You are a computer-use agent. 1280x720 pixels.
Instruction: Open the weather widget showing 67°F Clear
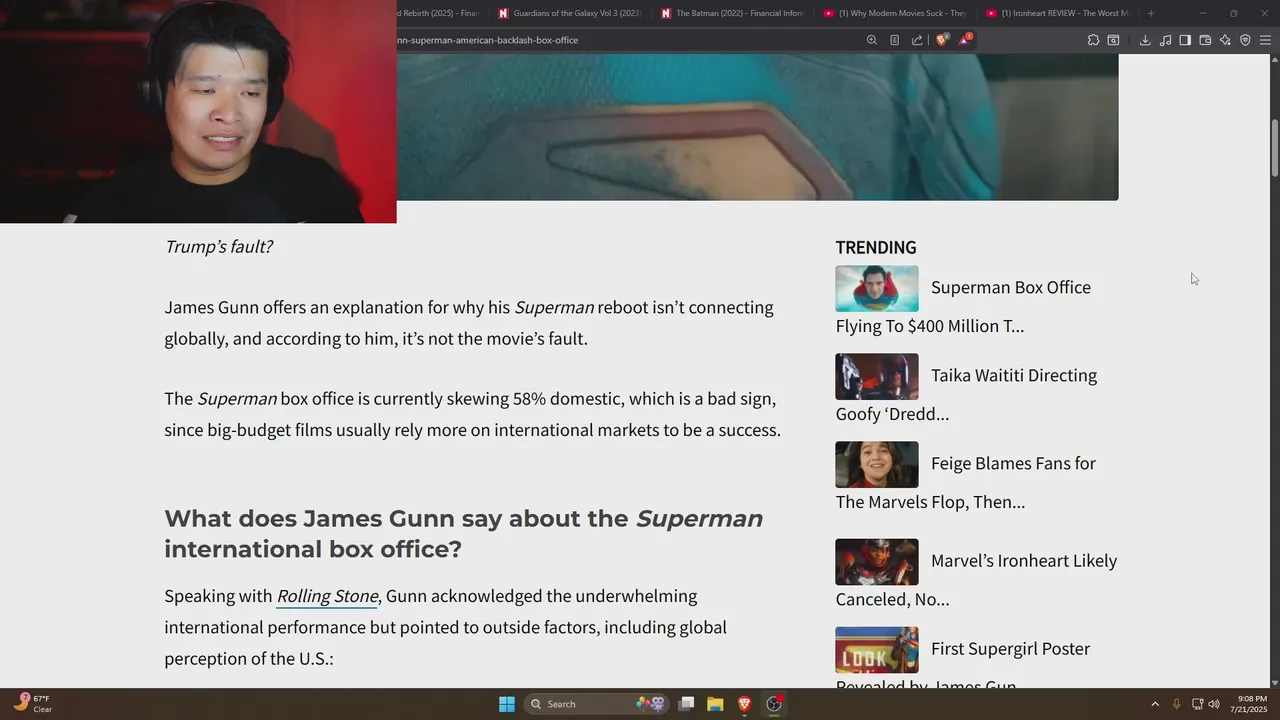tap(33, 704)
